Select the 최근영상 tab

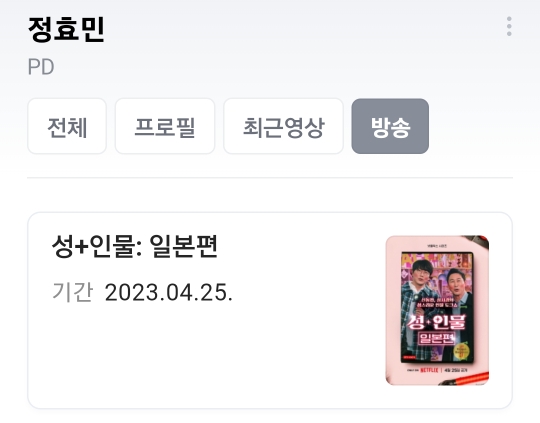tap(283, 126)
